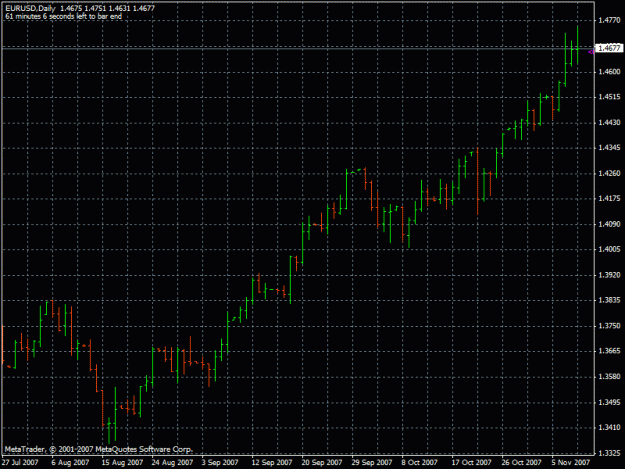Click the 1.4260 price axis label
This screenshot has width=625, height=469.
tap(610, 173)
